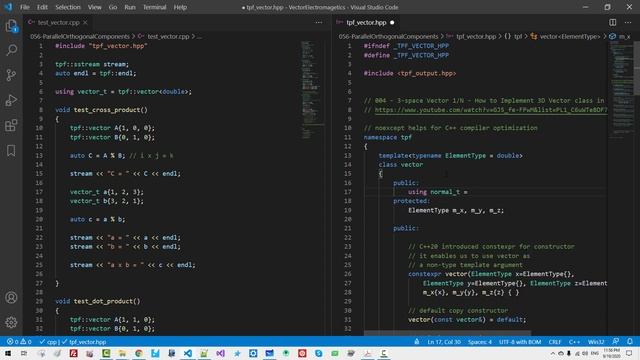Open the Source Control view

(x=11, y=75)
